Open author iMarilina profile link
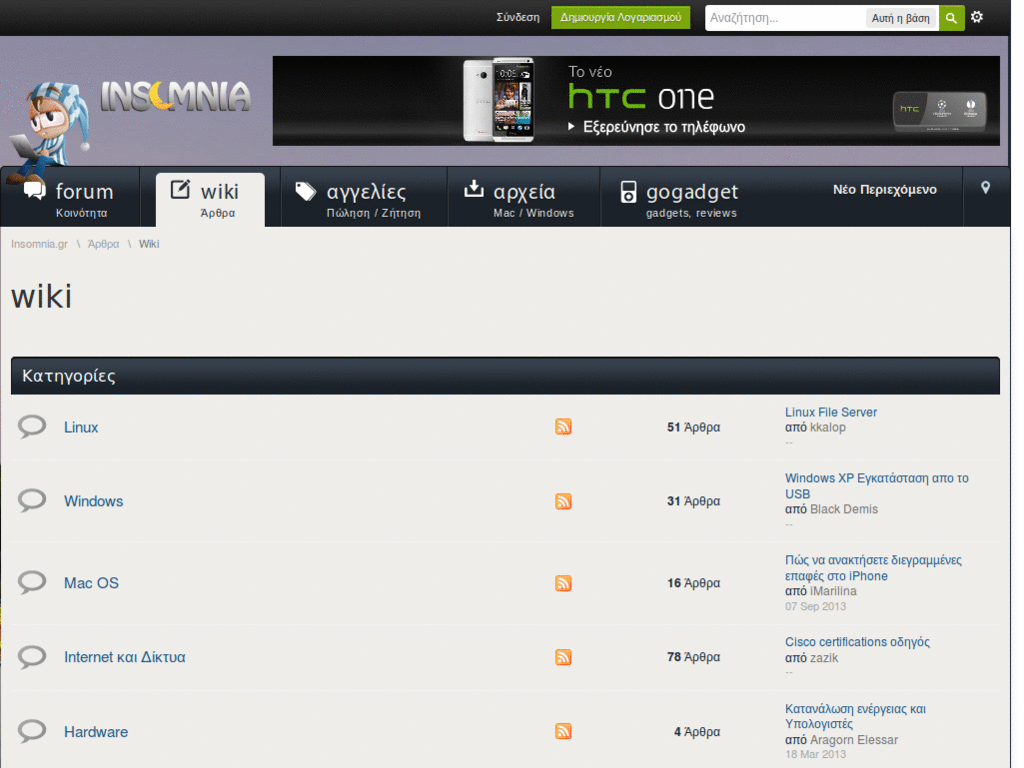The image size is (1024, 768). (833, 590)
